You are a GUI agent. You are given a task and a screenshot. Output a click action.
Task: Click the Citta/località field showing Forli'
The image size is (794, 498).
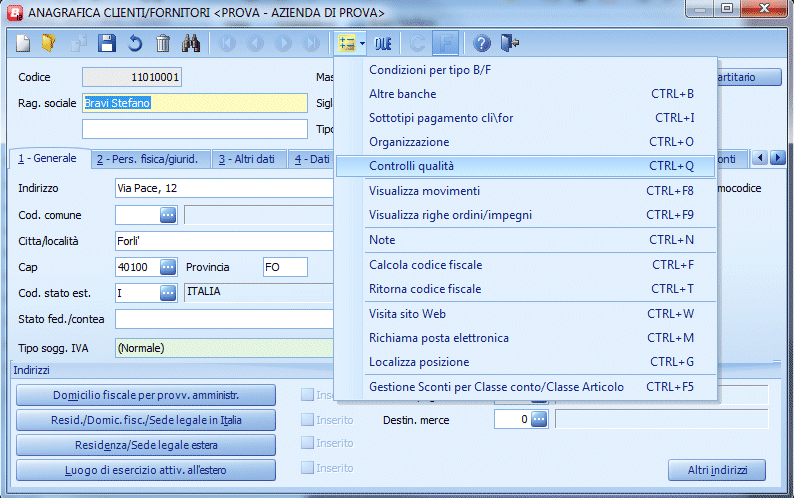(x=224, y=241)
